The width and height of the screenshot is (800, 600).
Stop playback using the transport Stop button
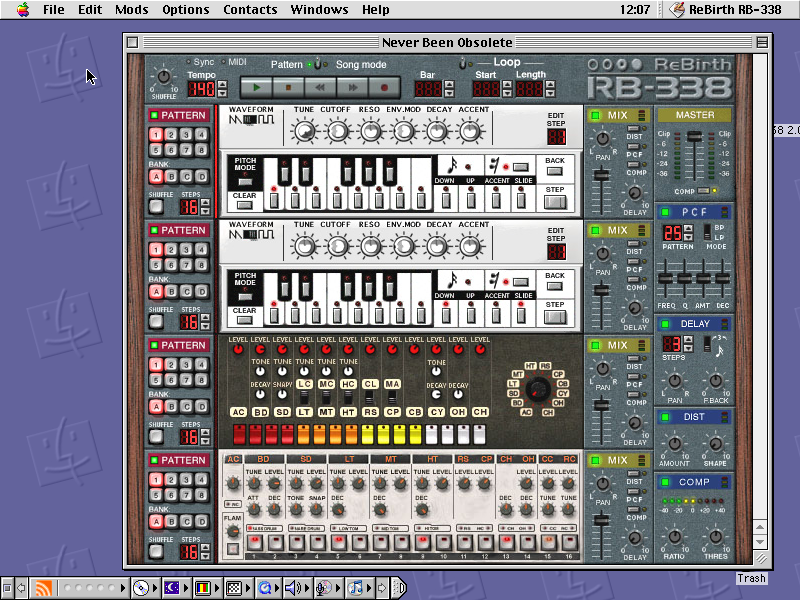pos(288,88)
